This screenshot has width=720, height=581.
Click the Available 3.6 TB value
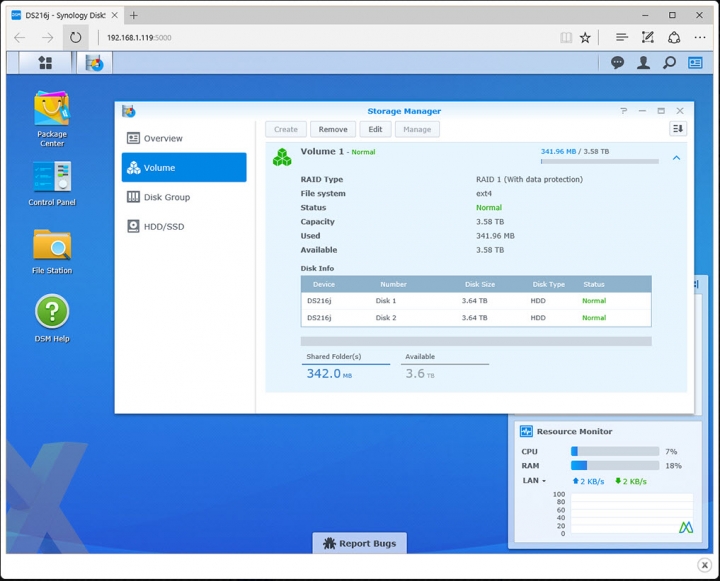point(420,374)
